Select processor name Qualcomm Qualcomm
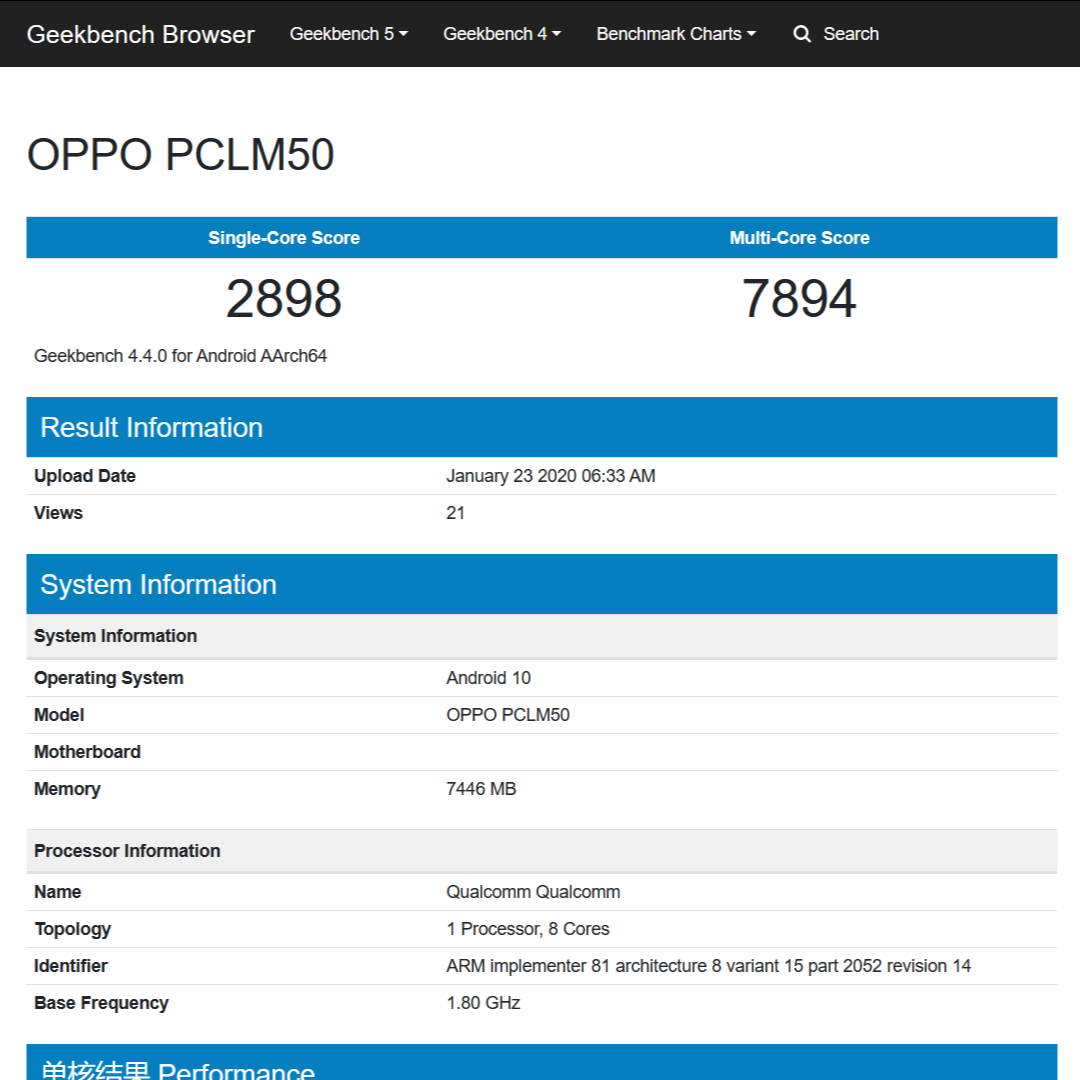 533,892
